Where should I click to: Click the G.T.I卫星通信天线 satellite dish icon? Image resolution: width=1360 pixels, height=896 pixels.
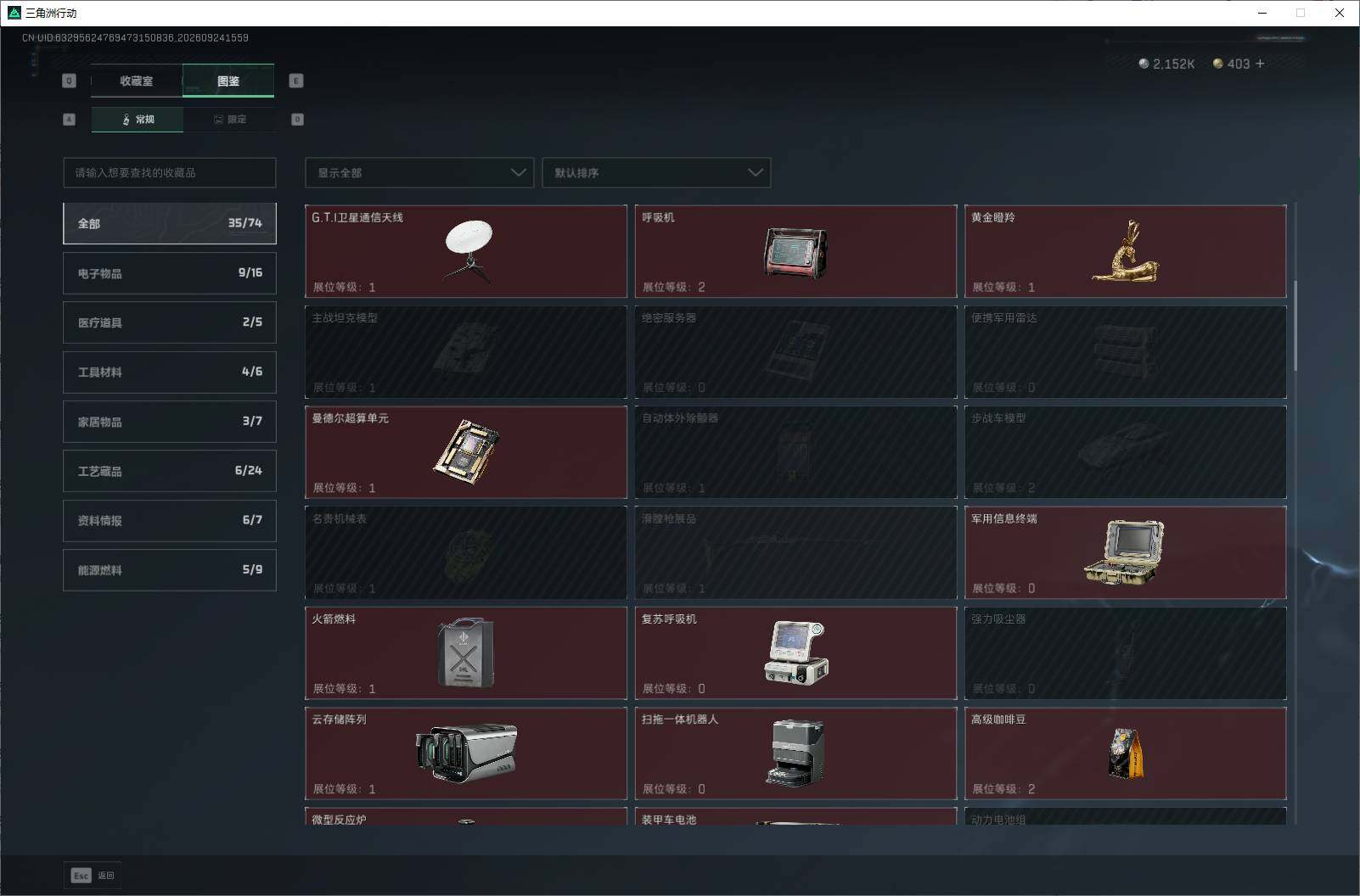469,251
